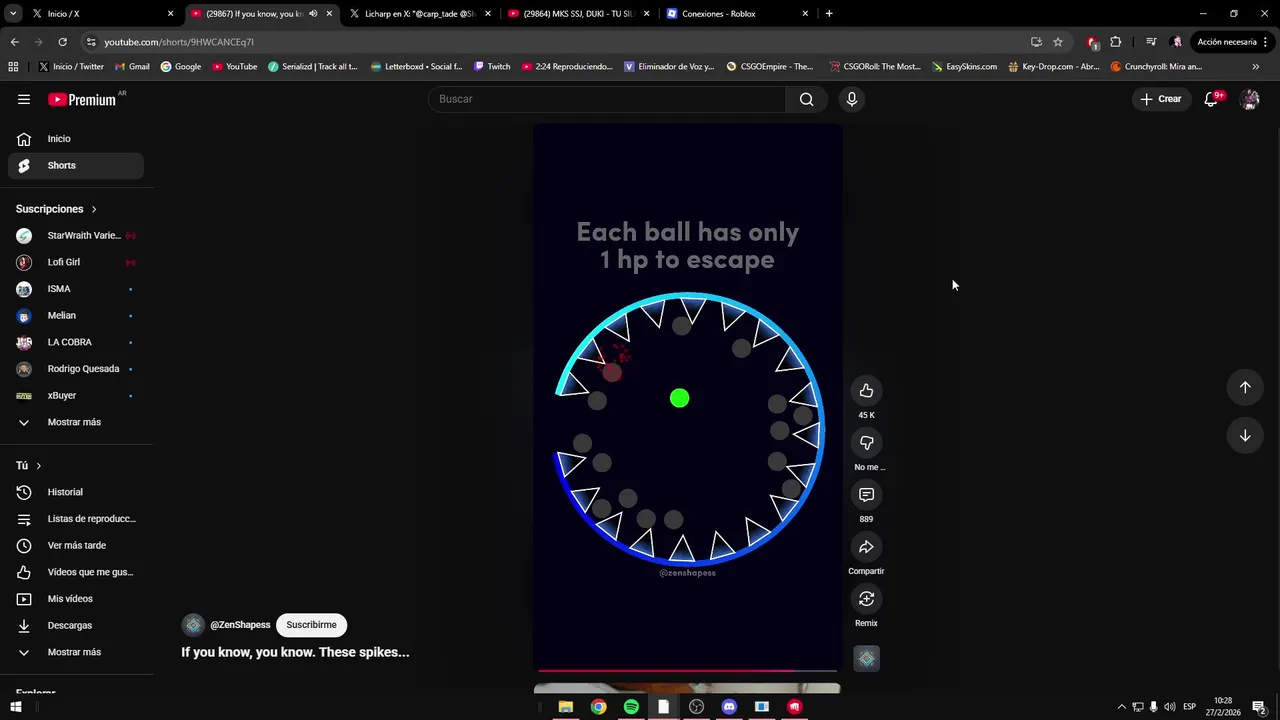Open Spotify from the taskbar
Viewport: 1280px width, 720px height.
(631, 707)
